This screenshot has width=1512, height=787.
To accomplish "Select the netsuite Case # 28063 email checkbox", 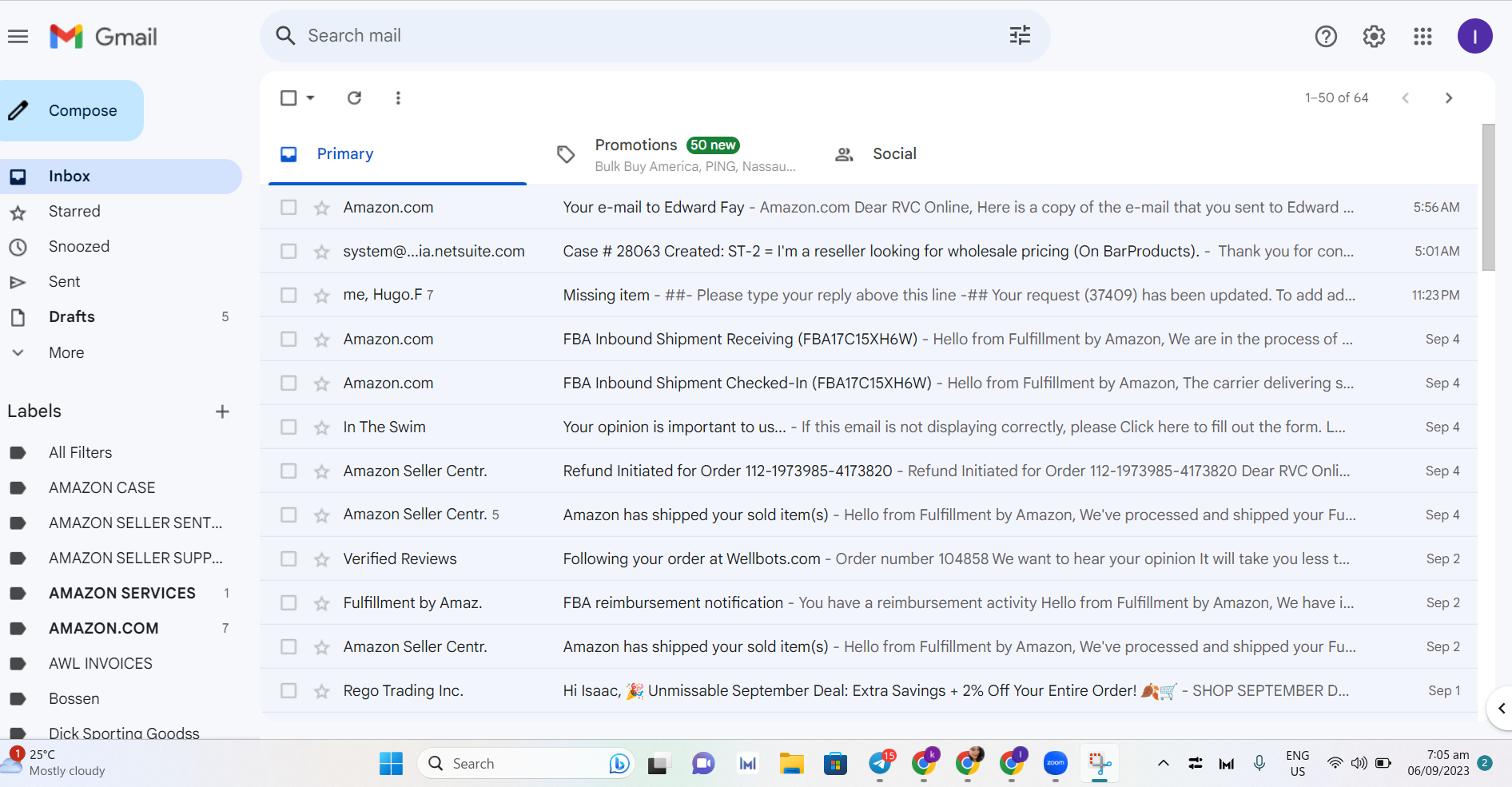I will click(288, 251).
